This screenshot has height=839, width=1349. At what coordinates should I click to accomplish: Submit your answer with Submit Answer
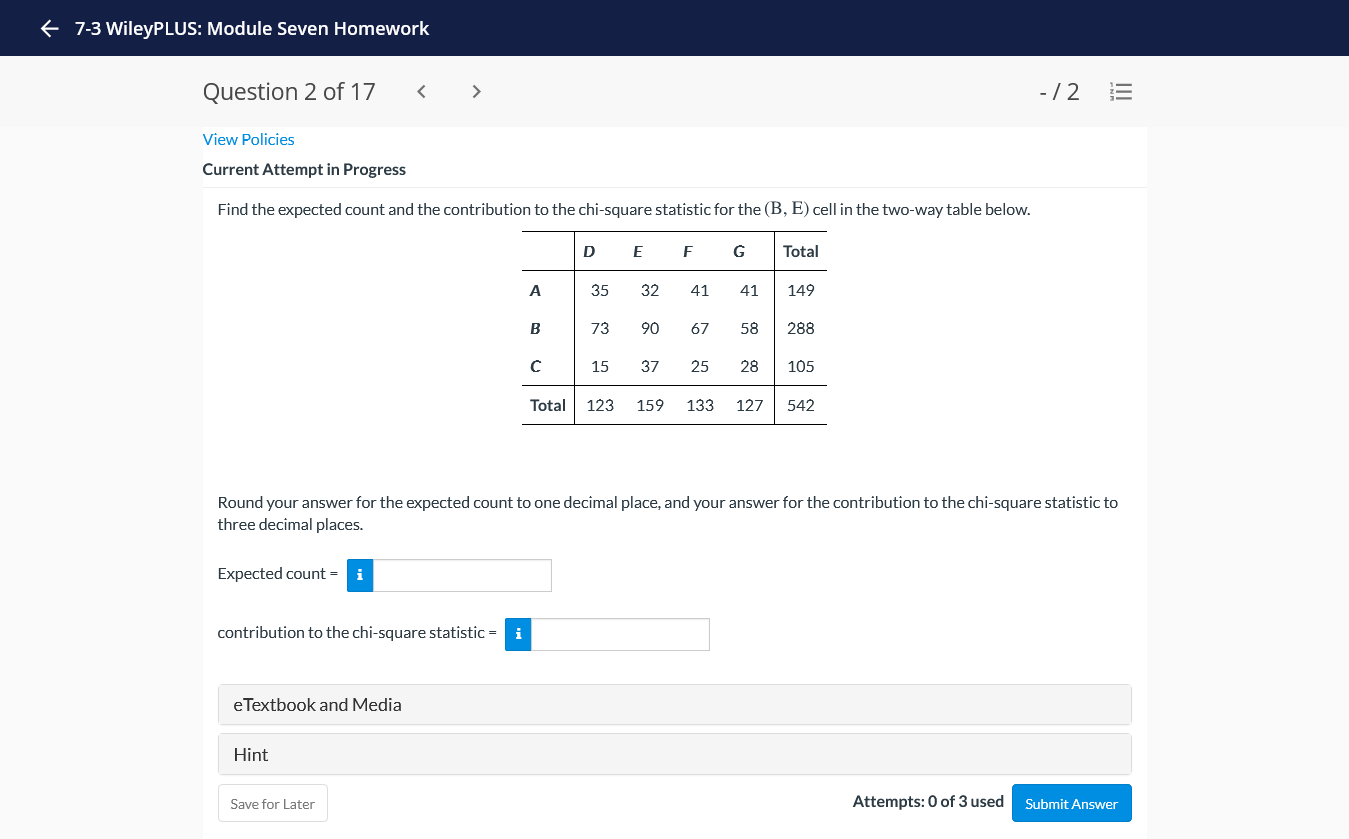pyautogui.click(x=1071, y=803)
